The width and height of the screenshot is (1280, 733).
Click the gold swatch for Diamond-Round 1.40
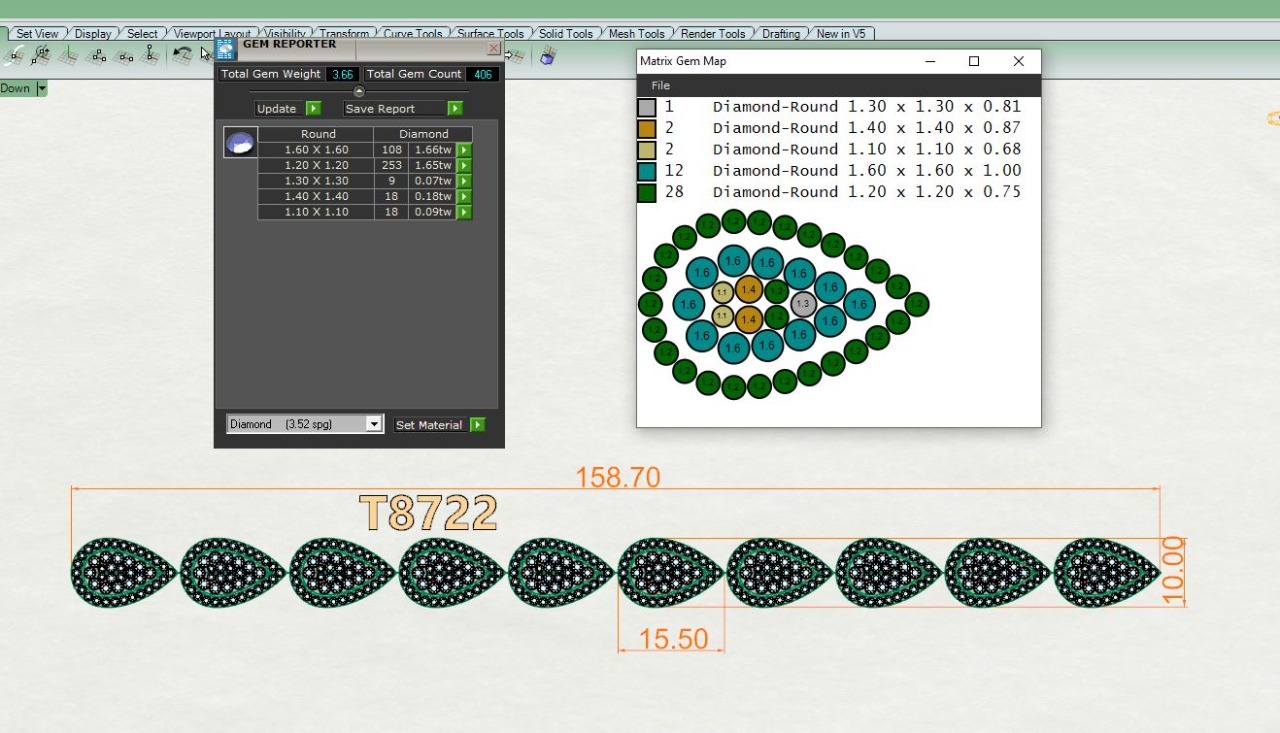tap(647, 128)
